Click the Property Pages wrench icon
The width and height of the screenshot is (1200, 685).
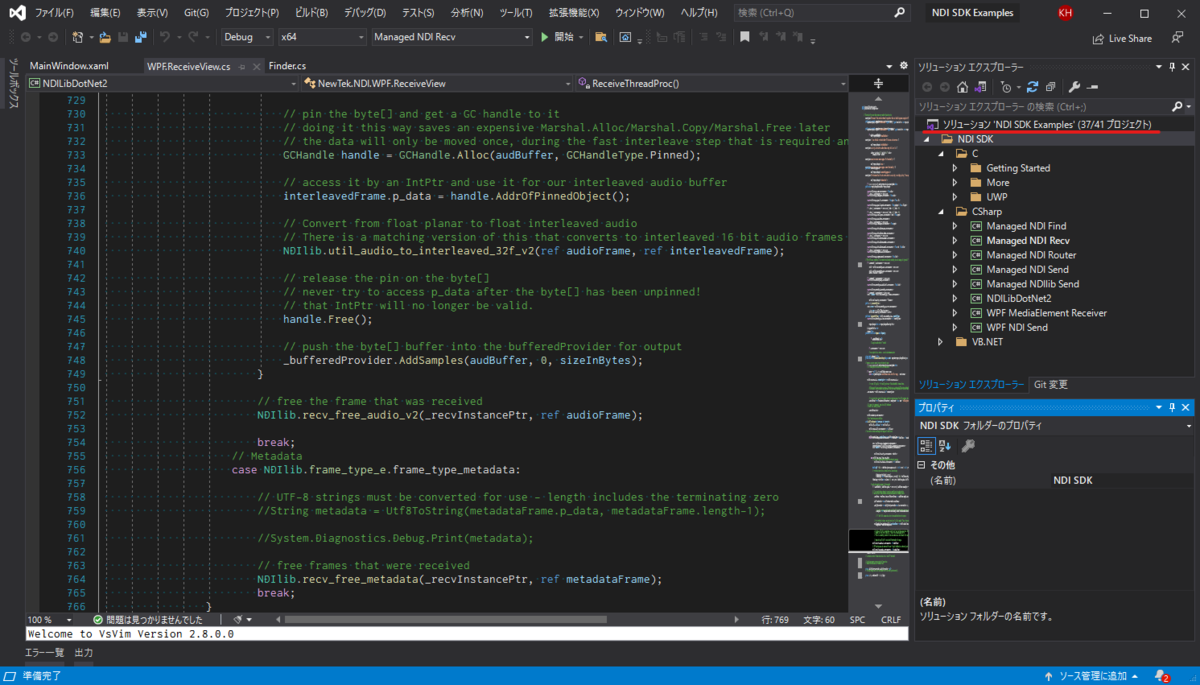point(968,445)
